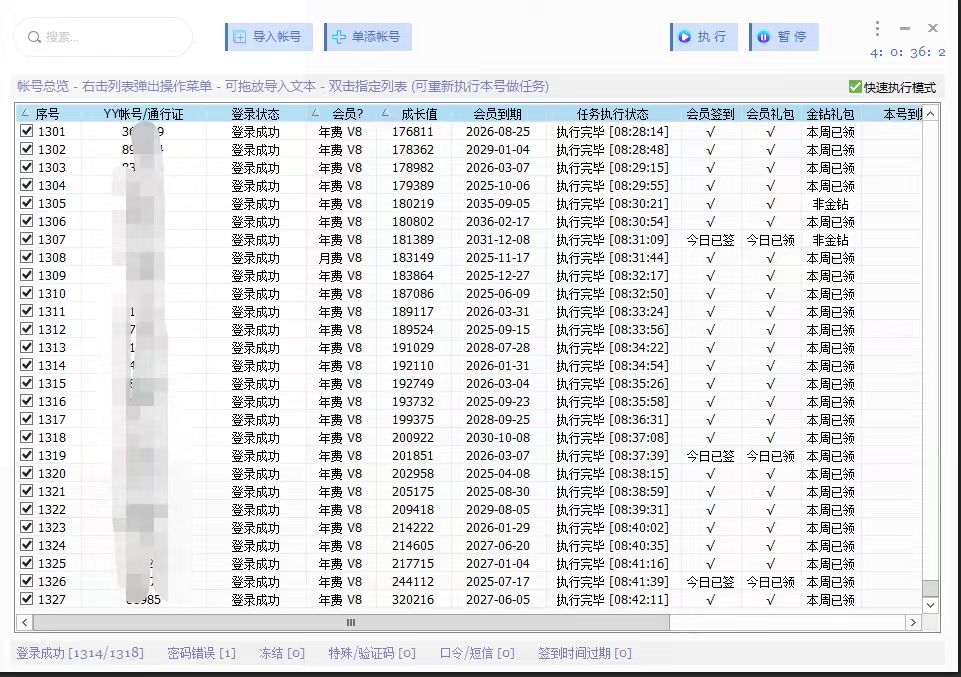Image resolution: width=961 pixels, height=677 pixels.
Task: Click the 会员到期 column header
Action: pyautogui.click(x=498, y=114)
